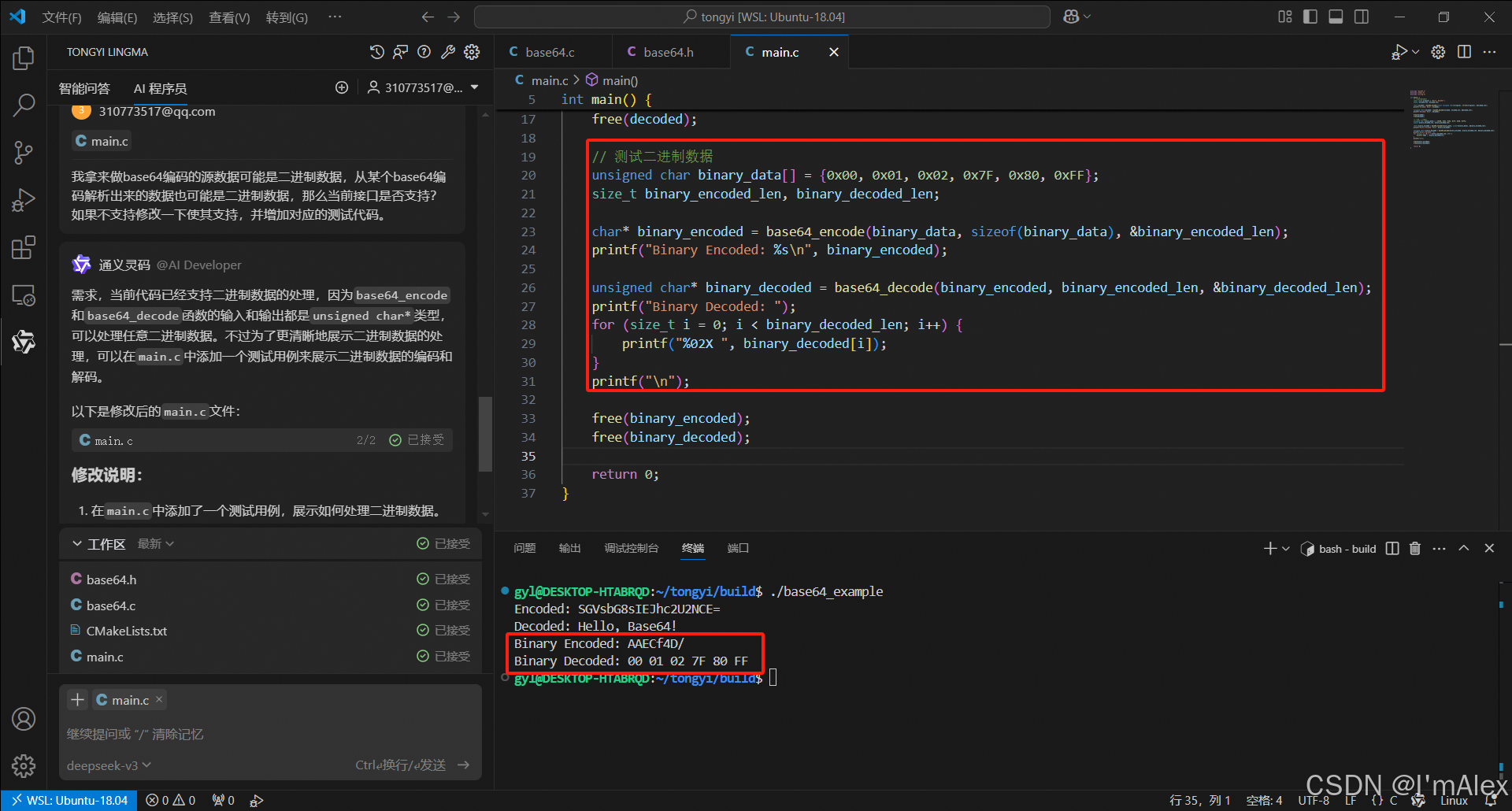Open launch profile dropdown next to new terminal
1512x811 pixels.
click(x=1286, y=549)
